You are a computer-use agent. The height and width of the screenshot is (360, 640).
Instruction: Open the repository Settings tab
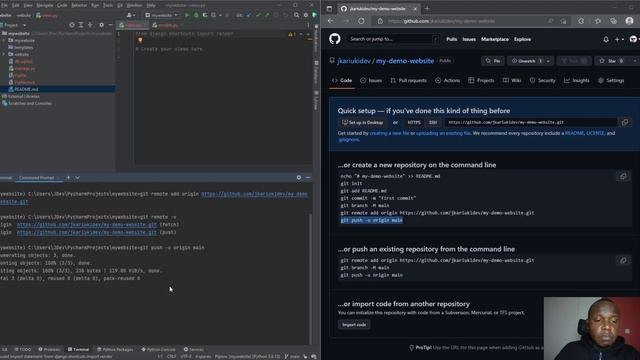(611, 80)
